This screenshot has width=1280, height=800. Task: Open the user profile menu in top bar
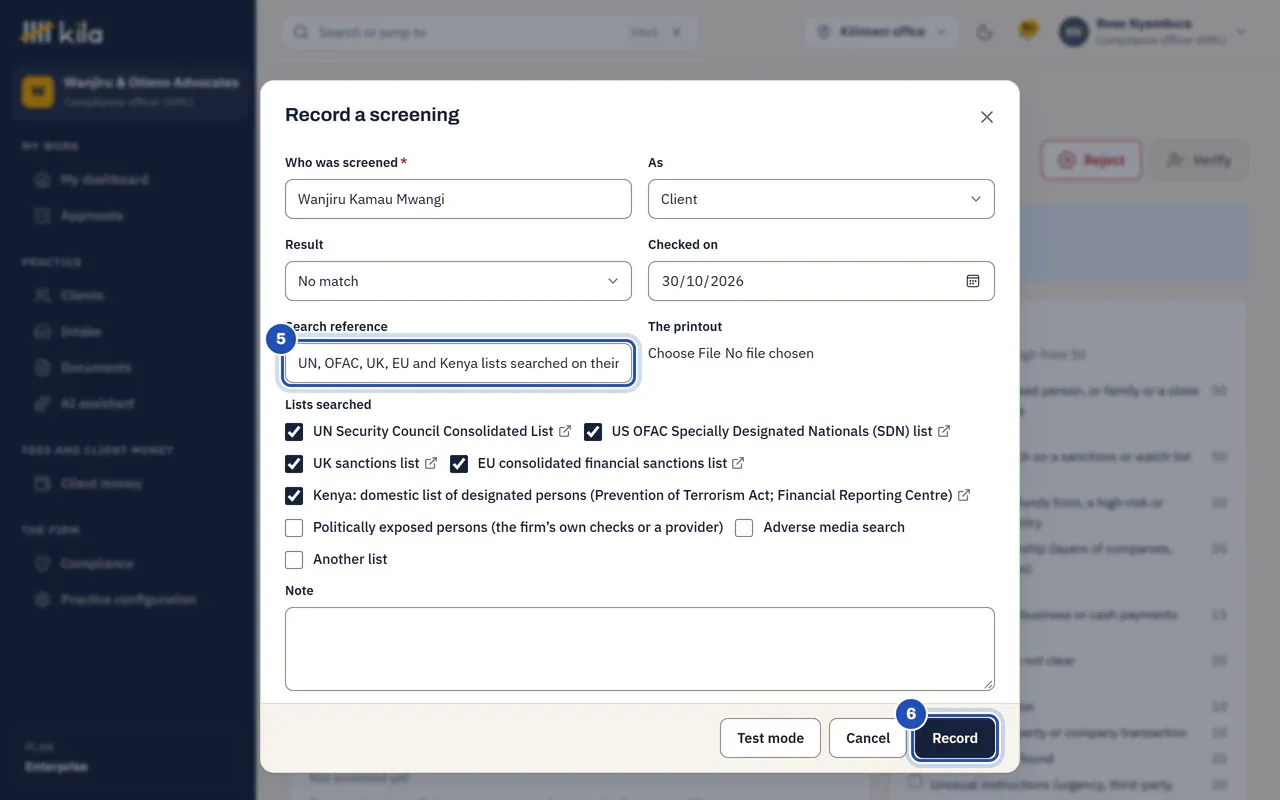click(x=1153, y=32)
